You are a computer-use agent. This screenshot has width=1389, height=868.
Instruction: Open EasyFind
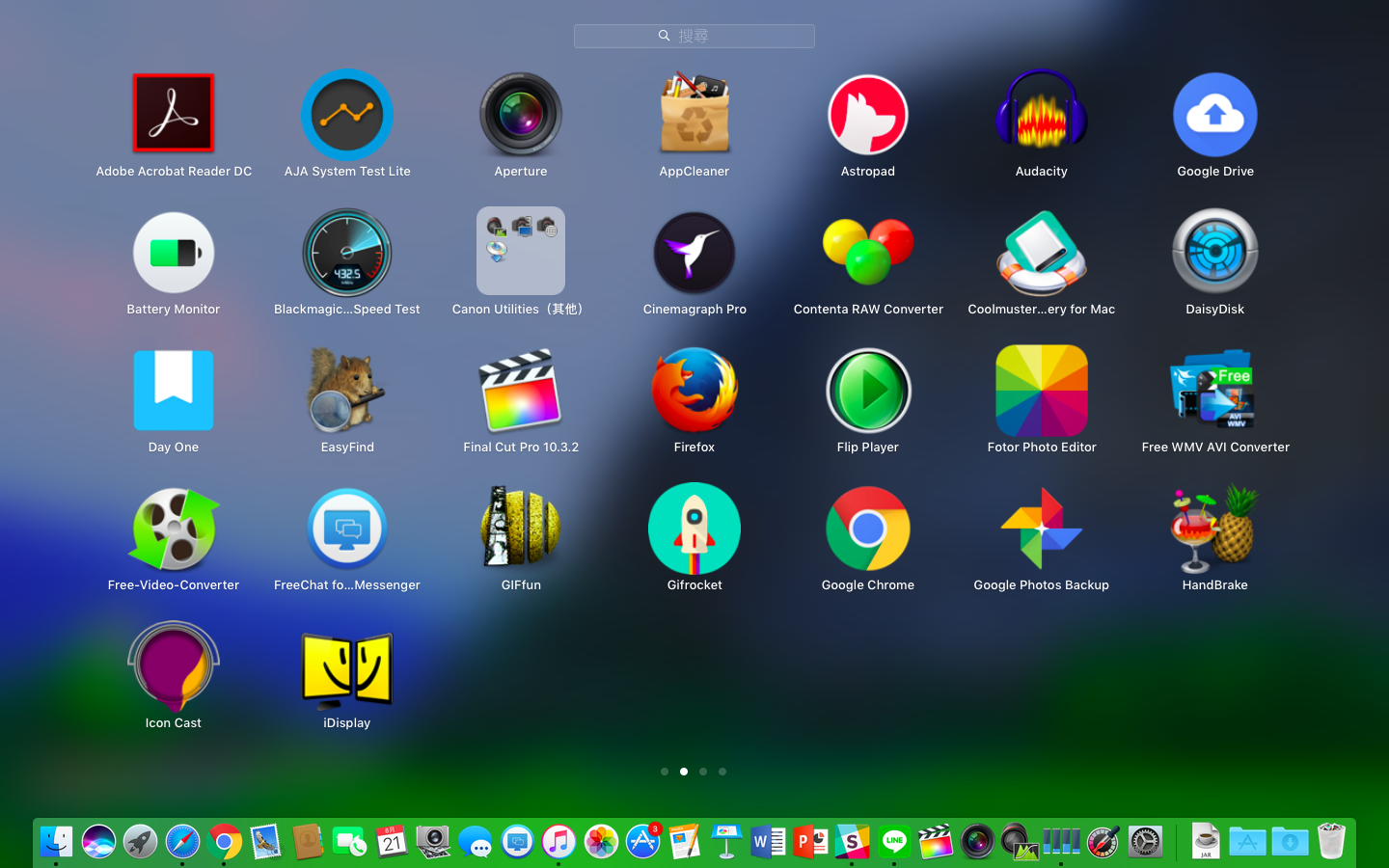click(347, 391)
